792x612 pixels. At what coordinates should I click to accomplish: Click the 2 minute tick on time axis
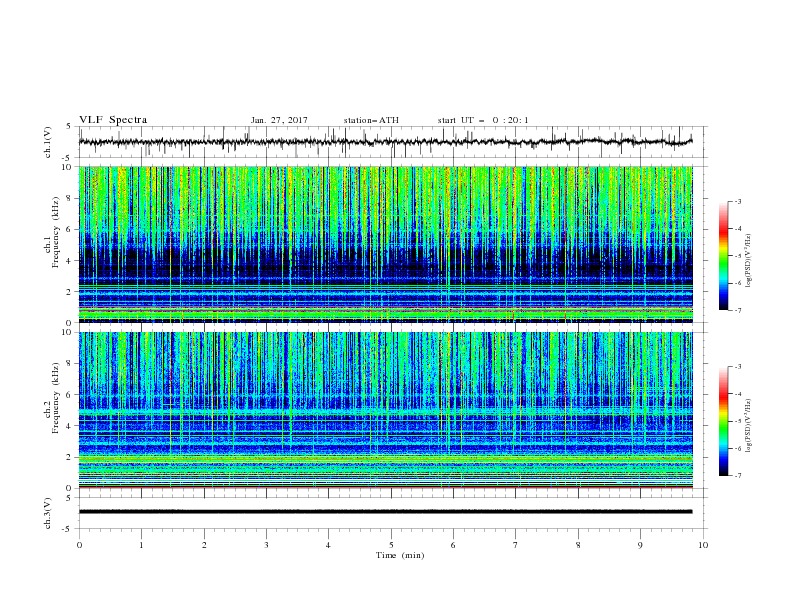pos(204,545)
